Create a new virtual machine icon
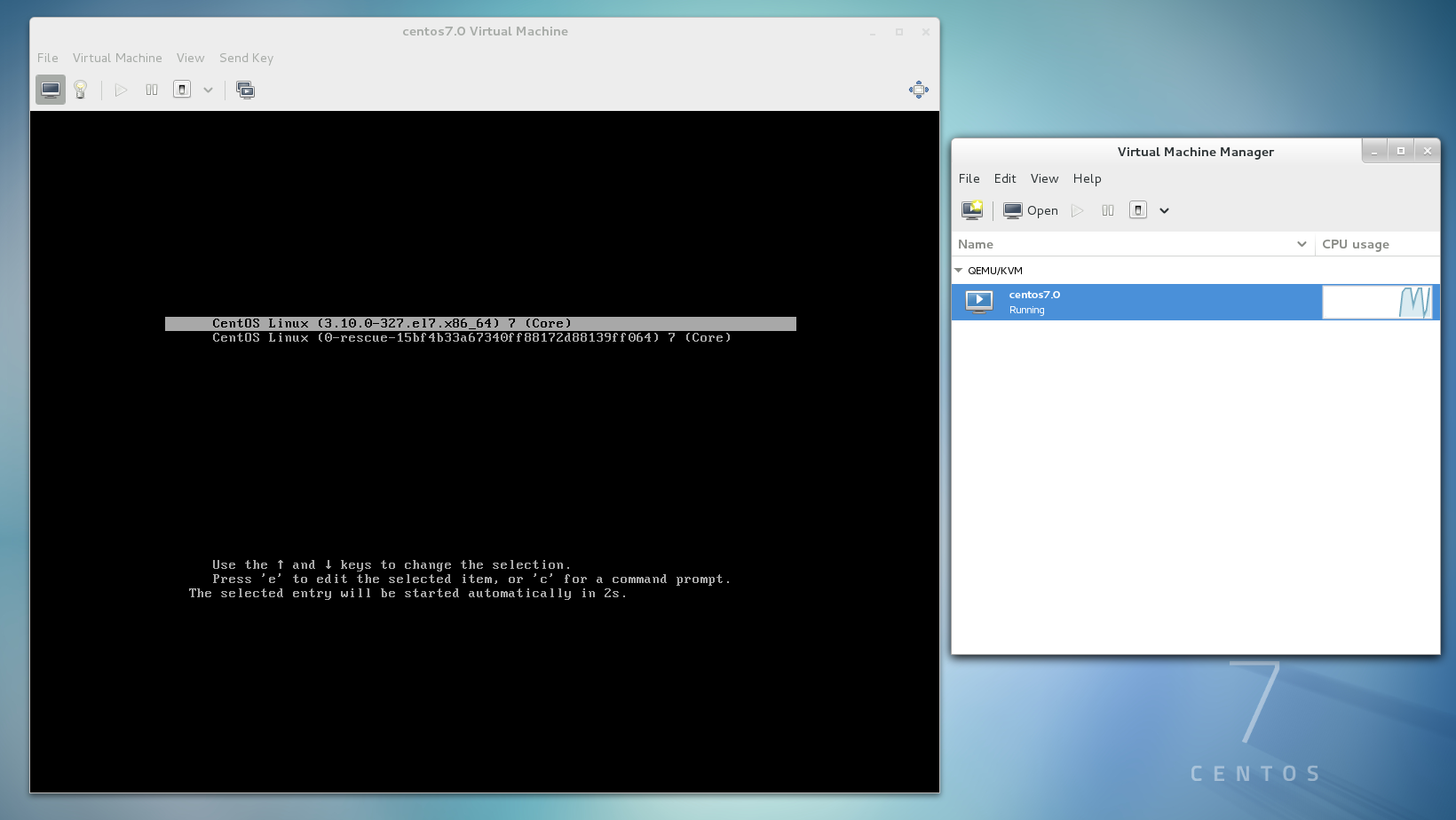 [x=972, y=210]
